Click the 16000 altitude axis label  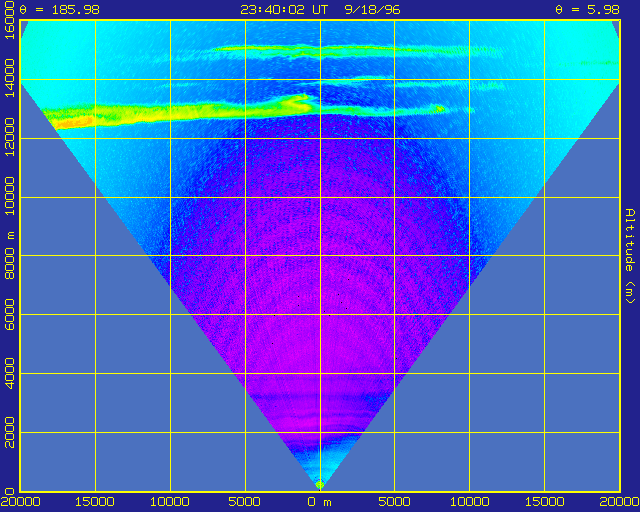click(9, 20)
